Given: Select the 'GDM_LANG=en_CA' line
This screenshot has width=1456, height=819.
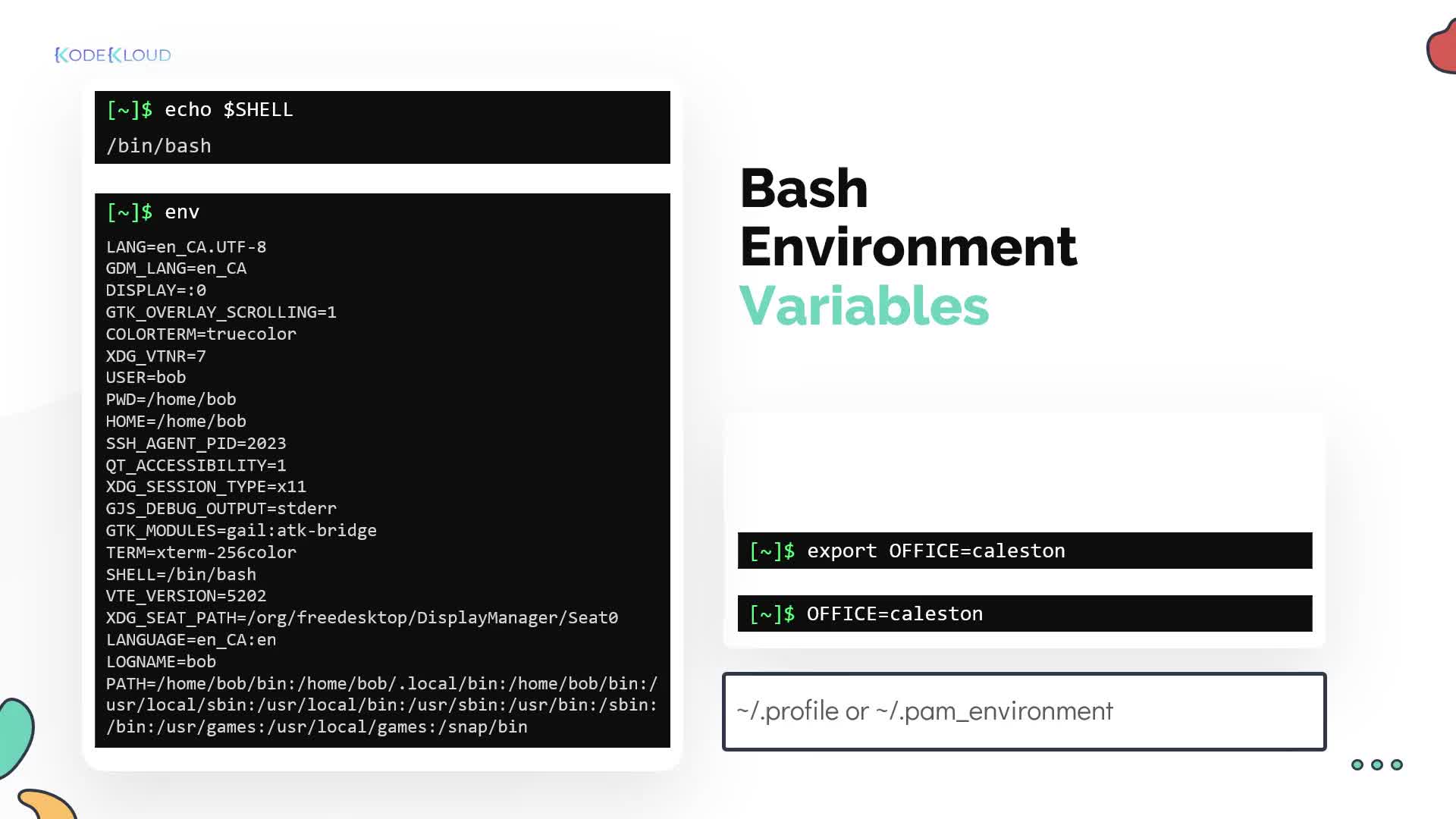Looking at the screenshot, I should click(x=176, y=268).
